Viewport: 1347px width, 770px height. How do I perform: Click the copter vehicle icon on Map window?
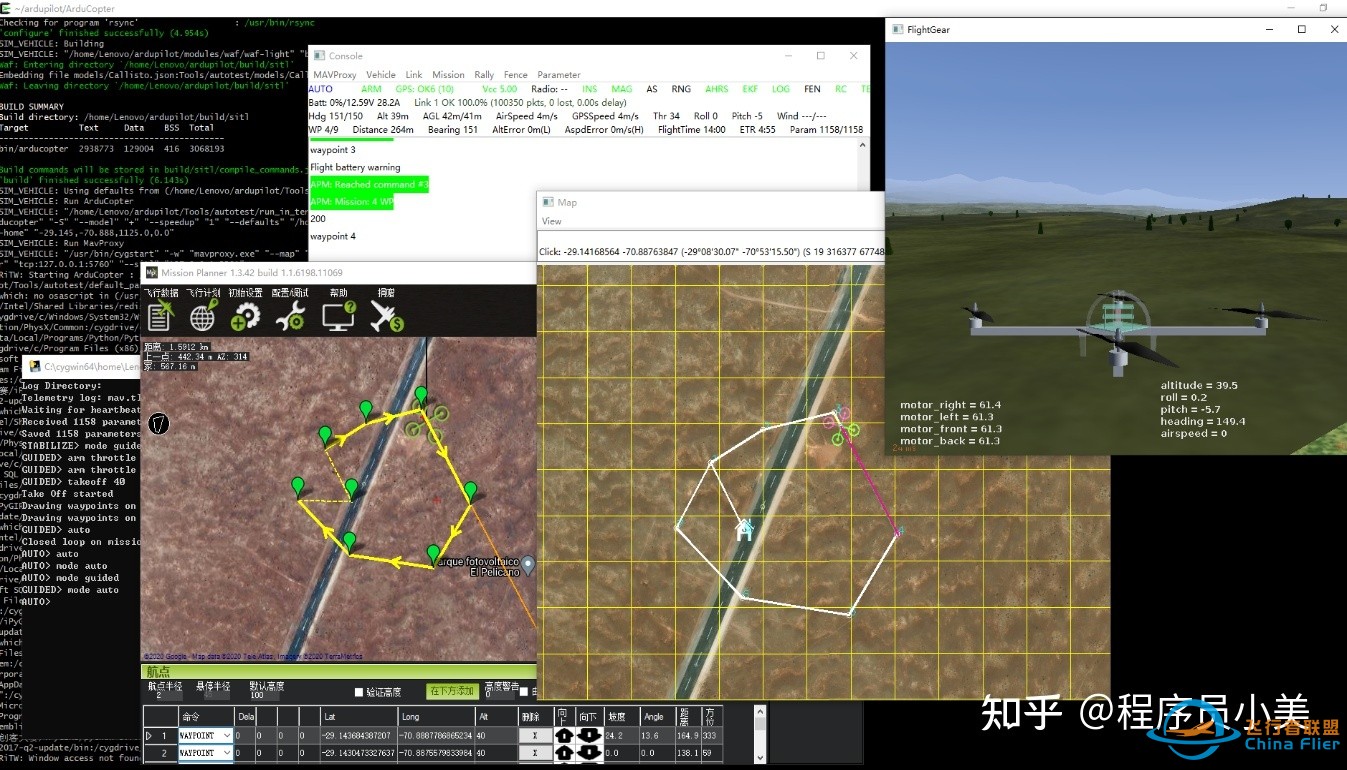coord(843,425)
